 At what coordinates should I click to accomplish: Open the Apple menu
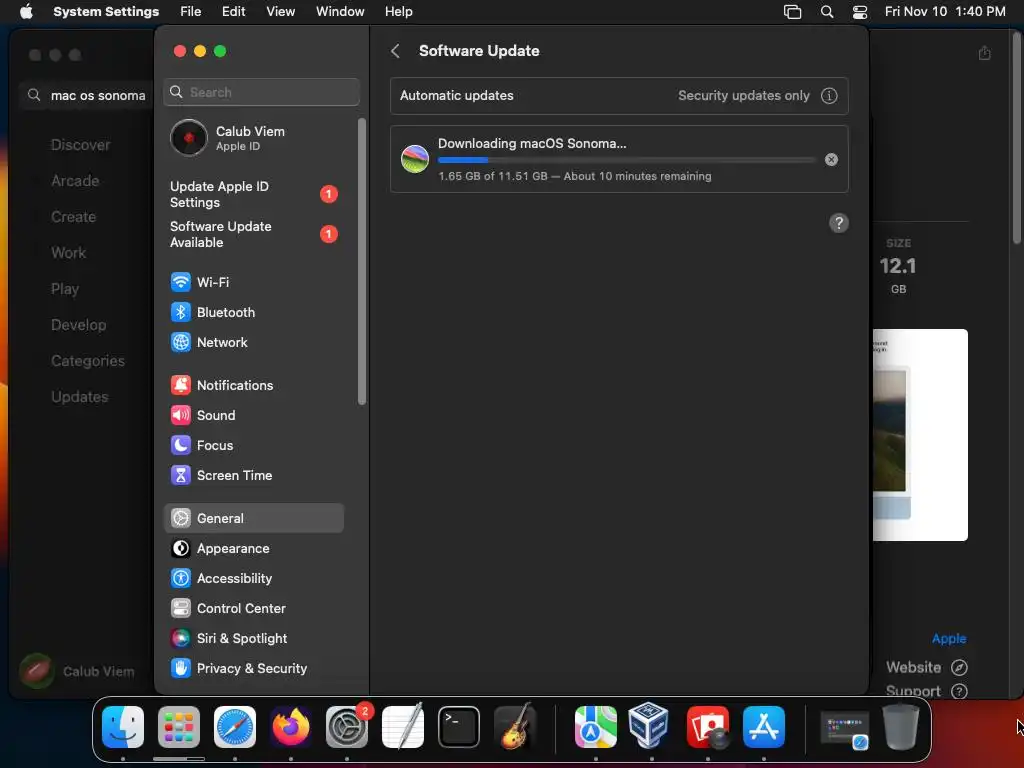click(26, 12)
